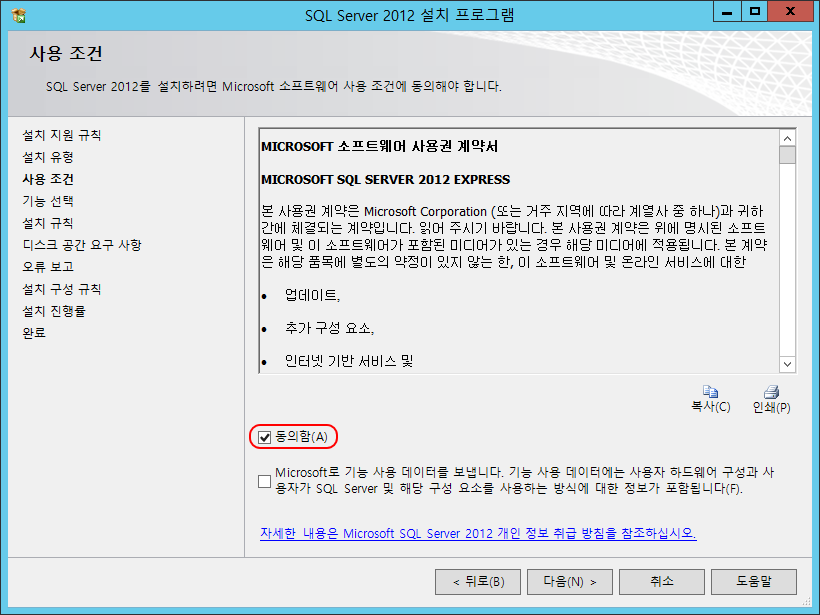The width and height of the screenshot is (820, 615).
Task: Cancel setup with the 취소 button
Action: tap(662, 582)
